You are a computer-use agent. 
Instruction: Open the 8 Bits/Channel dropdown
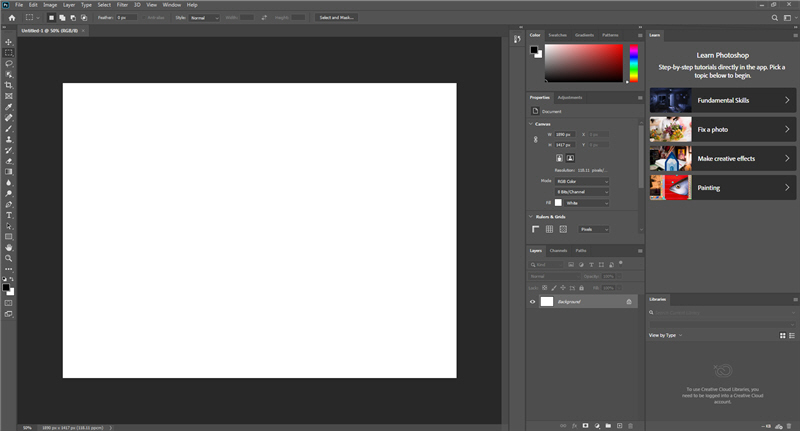[x=582, y=192]
